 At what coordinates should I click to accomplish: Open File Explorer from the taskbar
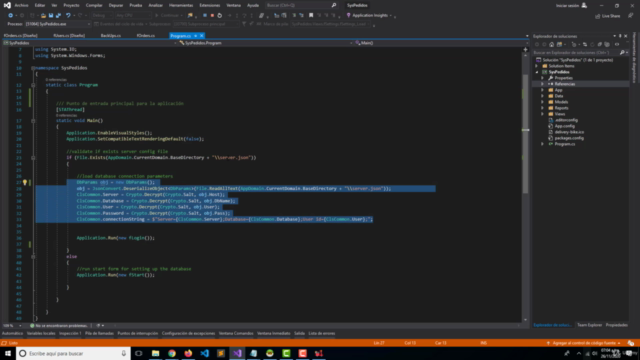156,353
